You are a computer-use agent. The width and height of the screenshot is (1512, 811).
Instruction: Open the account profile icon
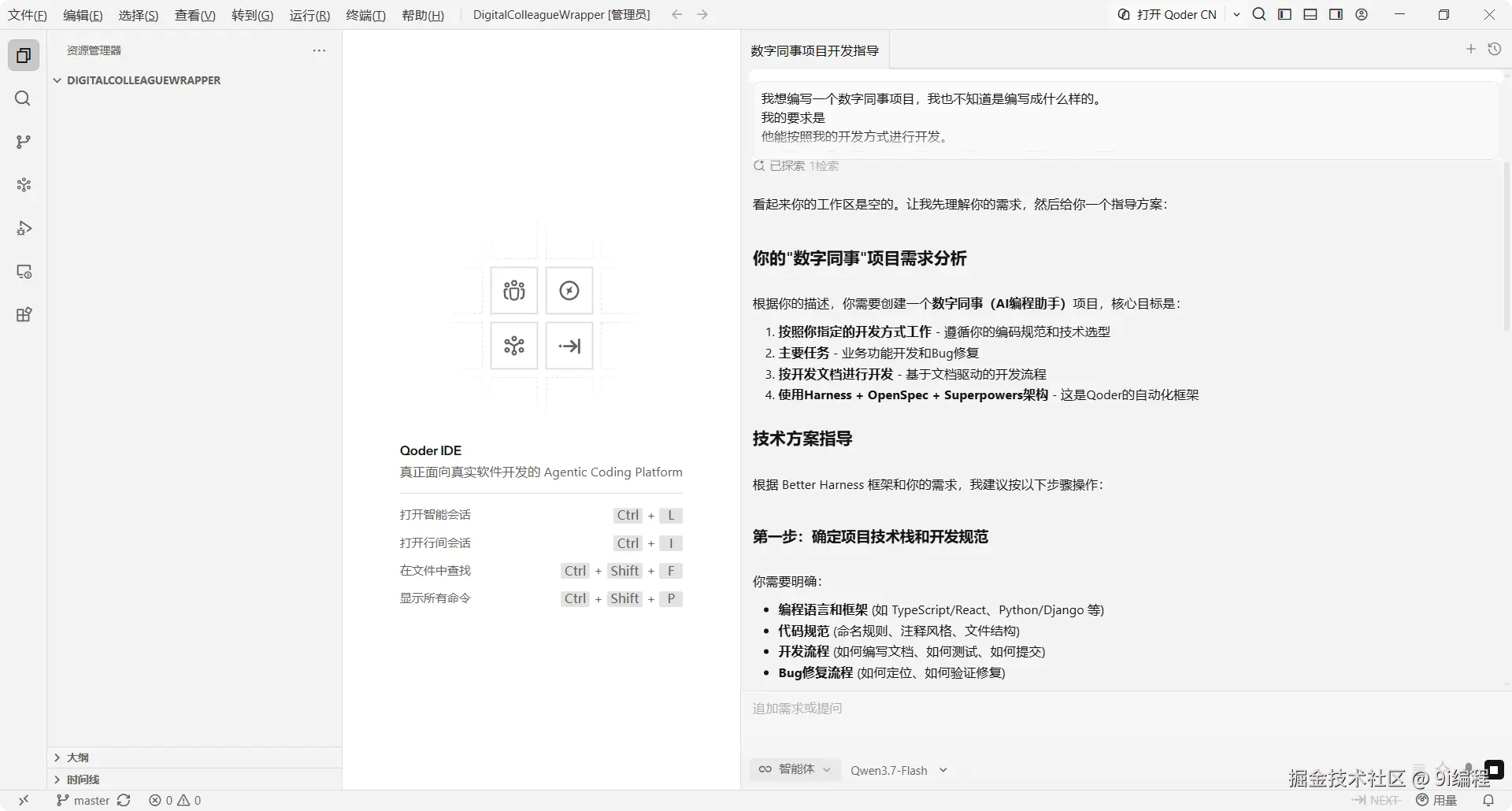pos(1362,14)
